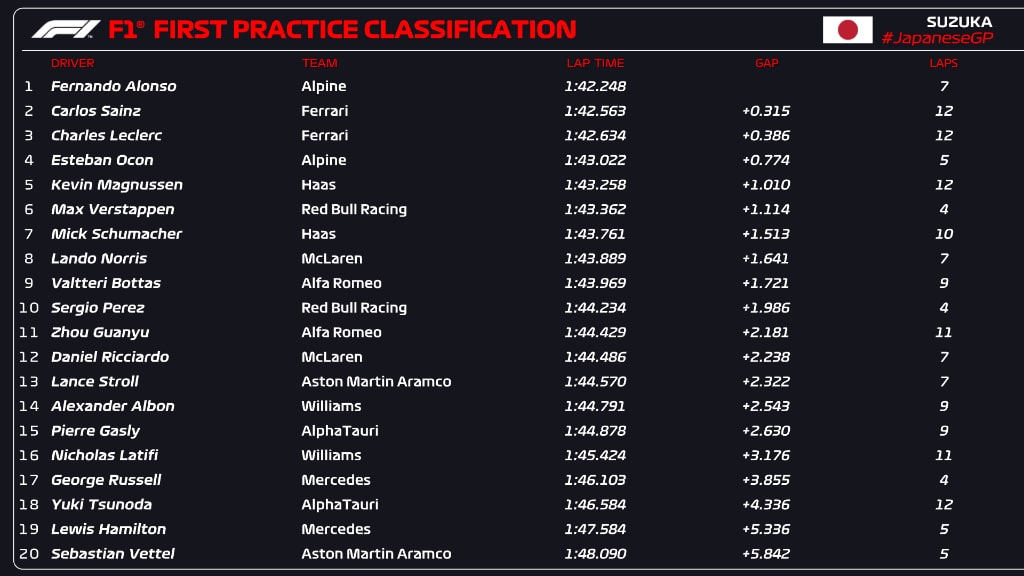1024x576 pixels.
Task: Click Carlos Sainz lap time 1:42.563
Action: click(595, 111)
